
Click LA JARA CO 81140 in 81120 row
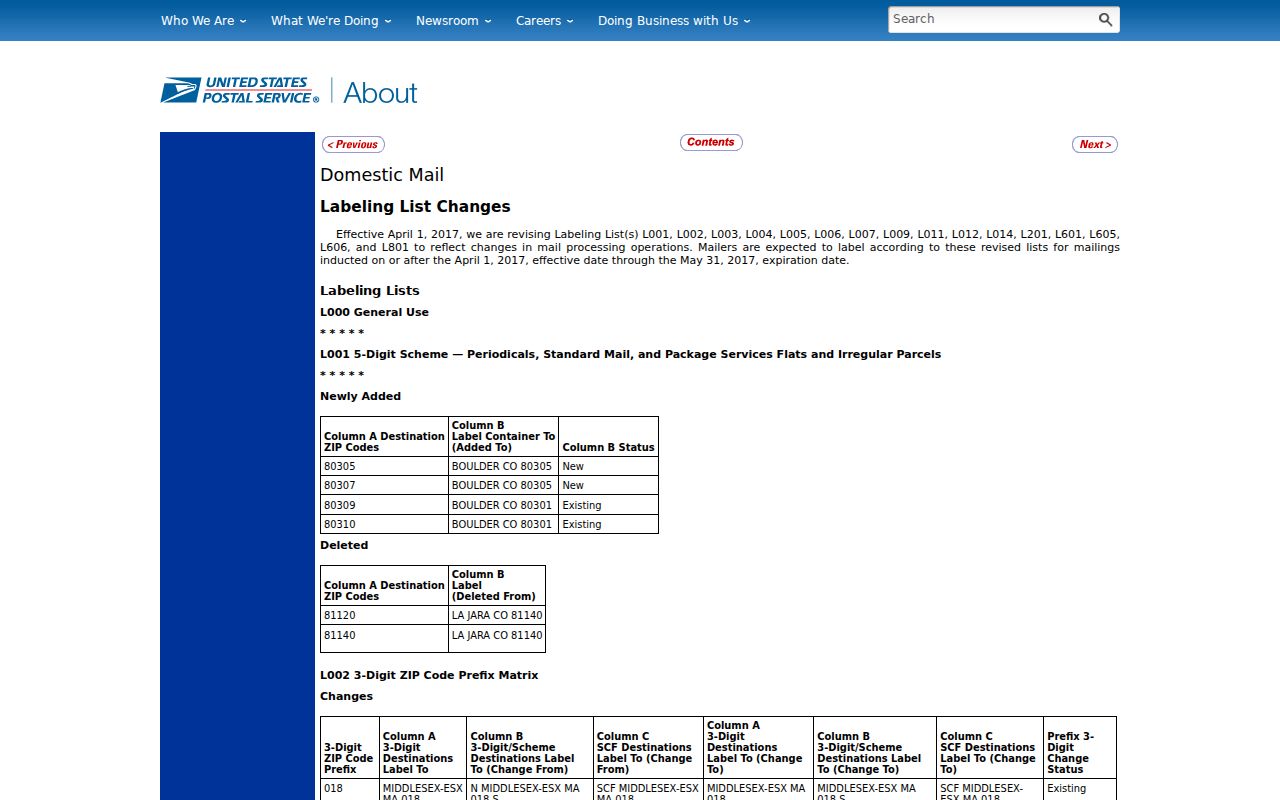(497, 615)
